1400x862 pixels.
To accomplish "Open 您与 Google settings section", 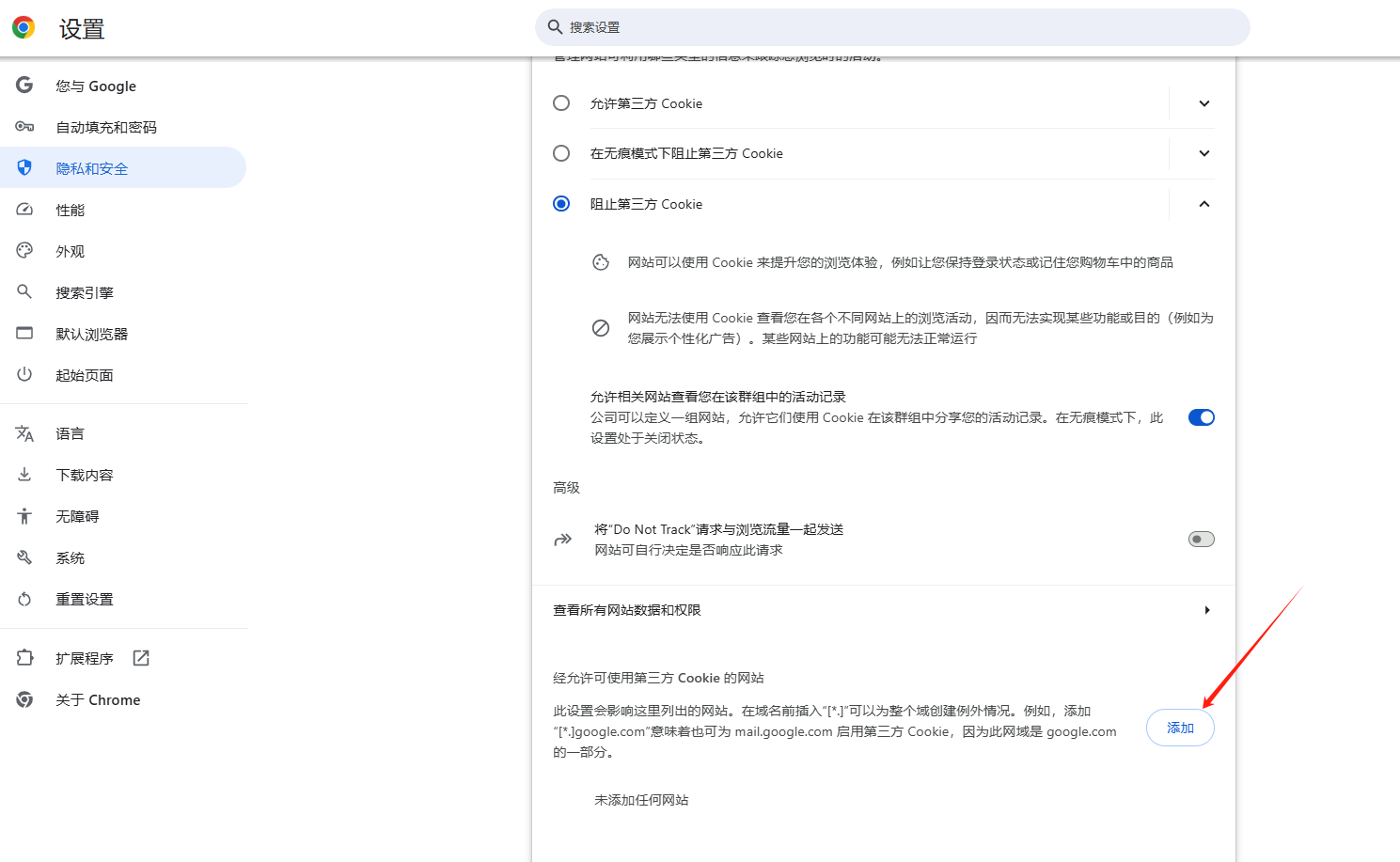I will (x=123, y=86).
